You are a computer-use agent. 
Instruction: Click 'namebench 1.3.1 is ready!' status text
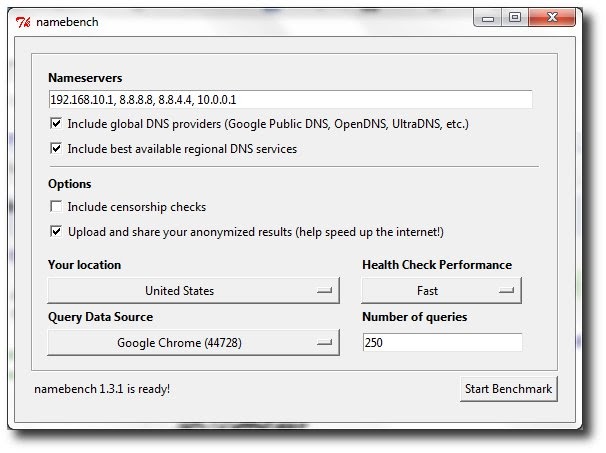[x=102, y=389]
